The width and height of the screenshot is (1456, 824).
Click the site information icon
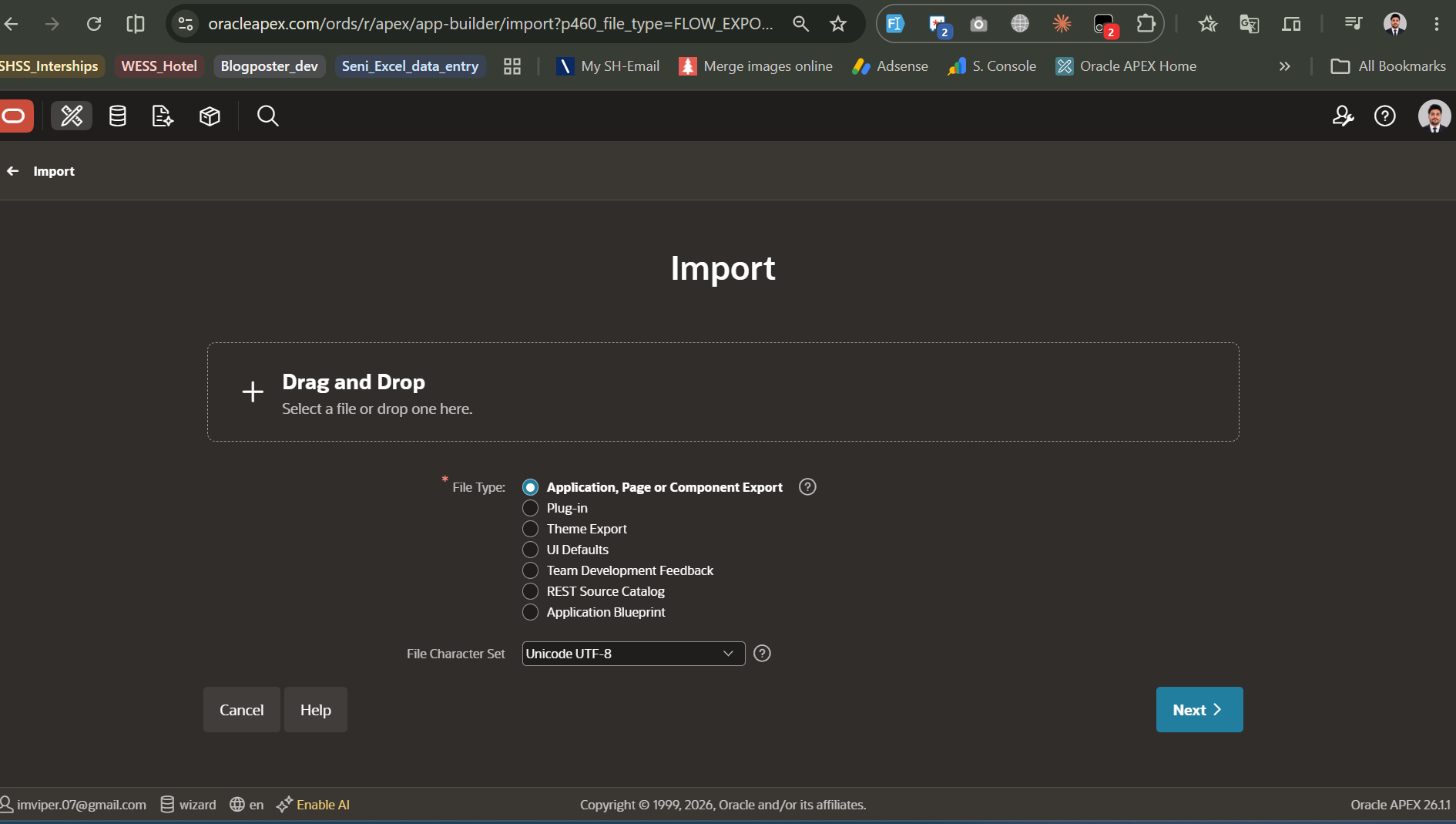point(186,24)
